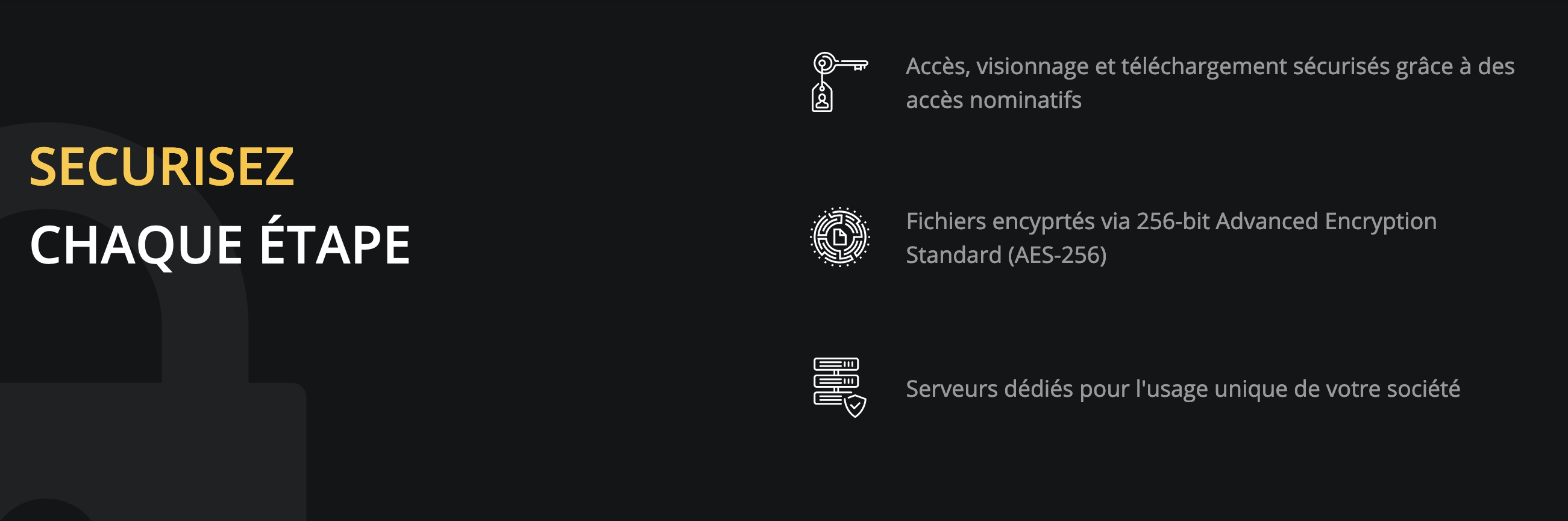
Task: Click the "Standard (AES-256)" text
Action: point(1006,254)
